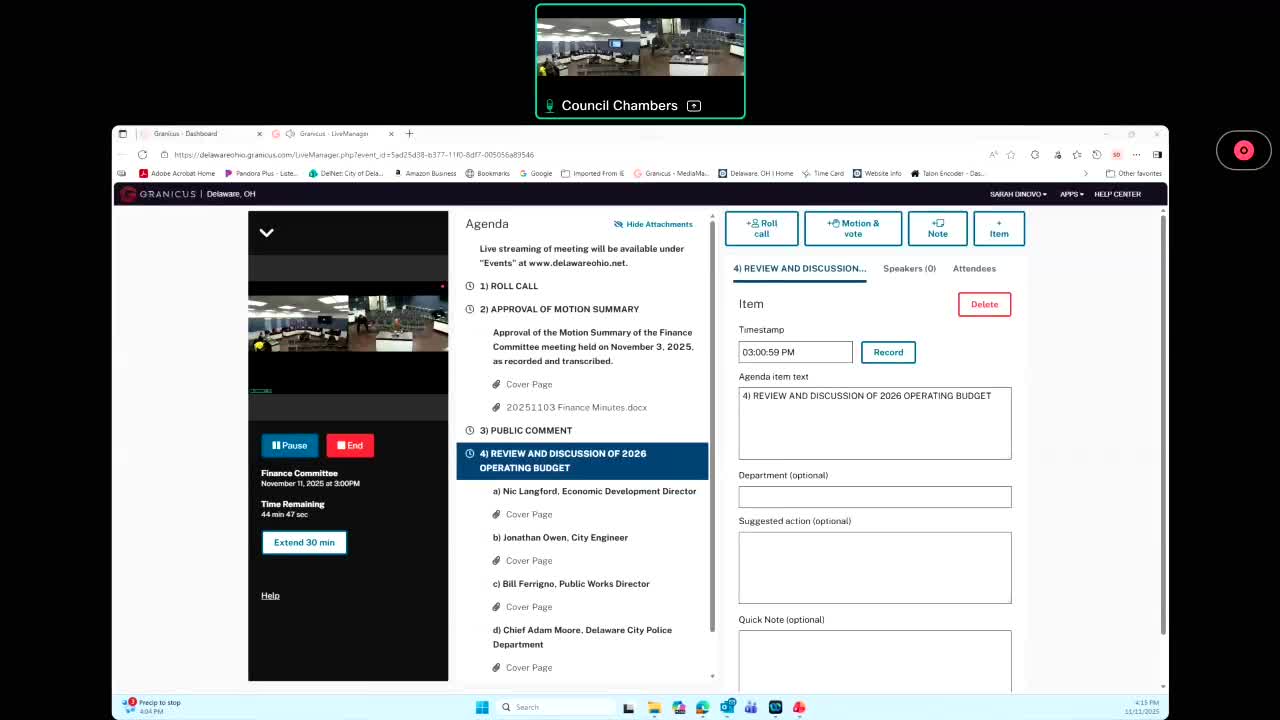
Task: Open File Explorer from the taskbar
Action: pyautogui.click(x=654, y=707)
